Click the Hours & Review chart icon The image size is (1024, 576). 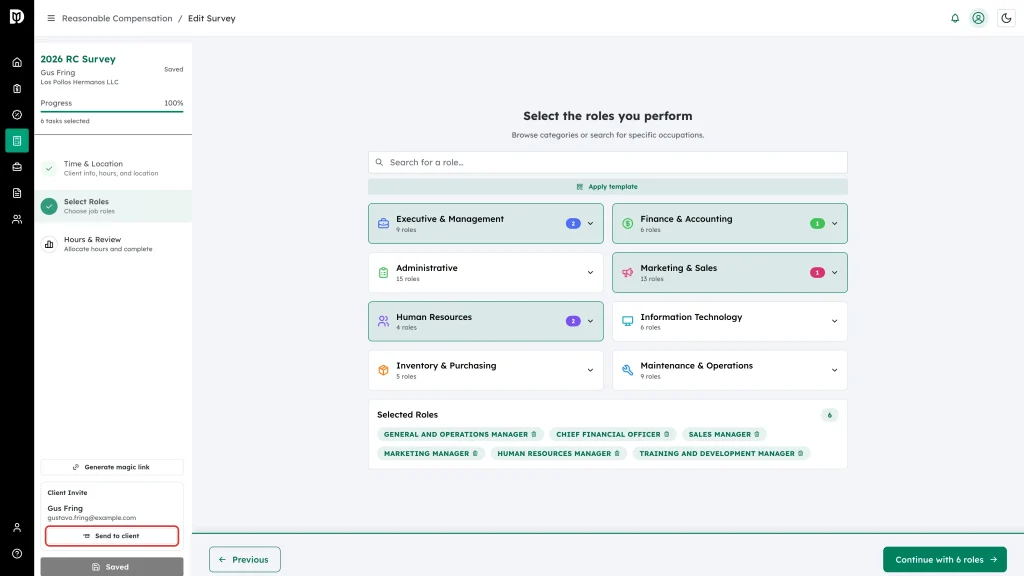(49, 244)
